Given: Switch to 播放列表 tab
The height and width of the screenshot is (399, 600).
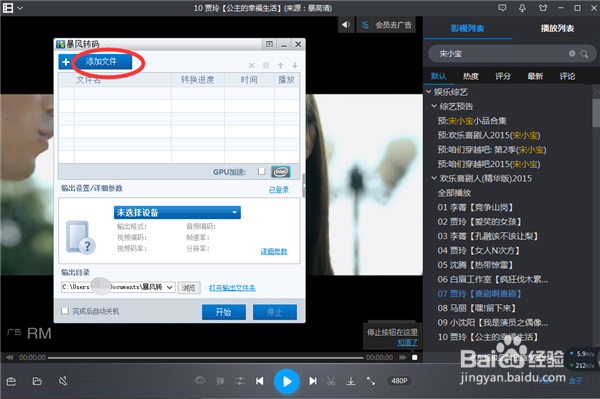Looking at the screenshot, I should [x=557, y=28].
